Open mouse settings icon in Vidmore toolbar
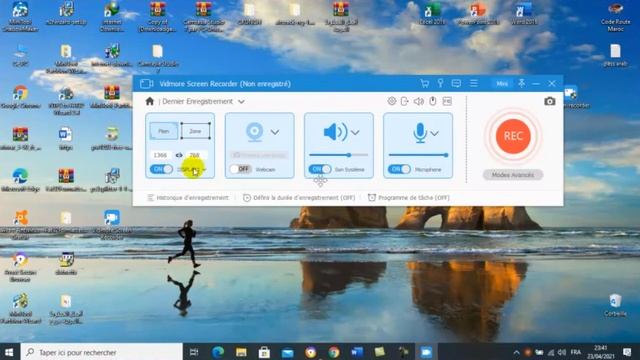 click(433, 101)
